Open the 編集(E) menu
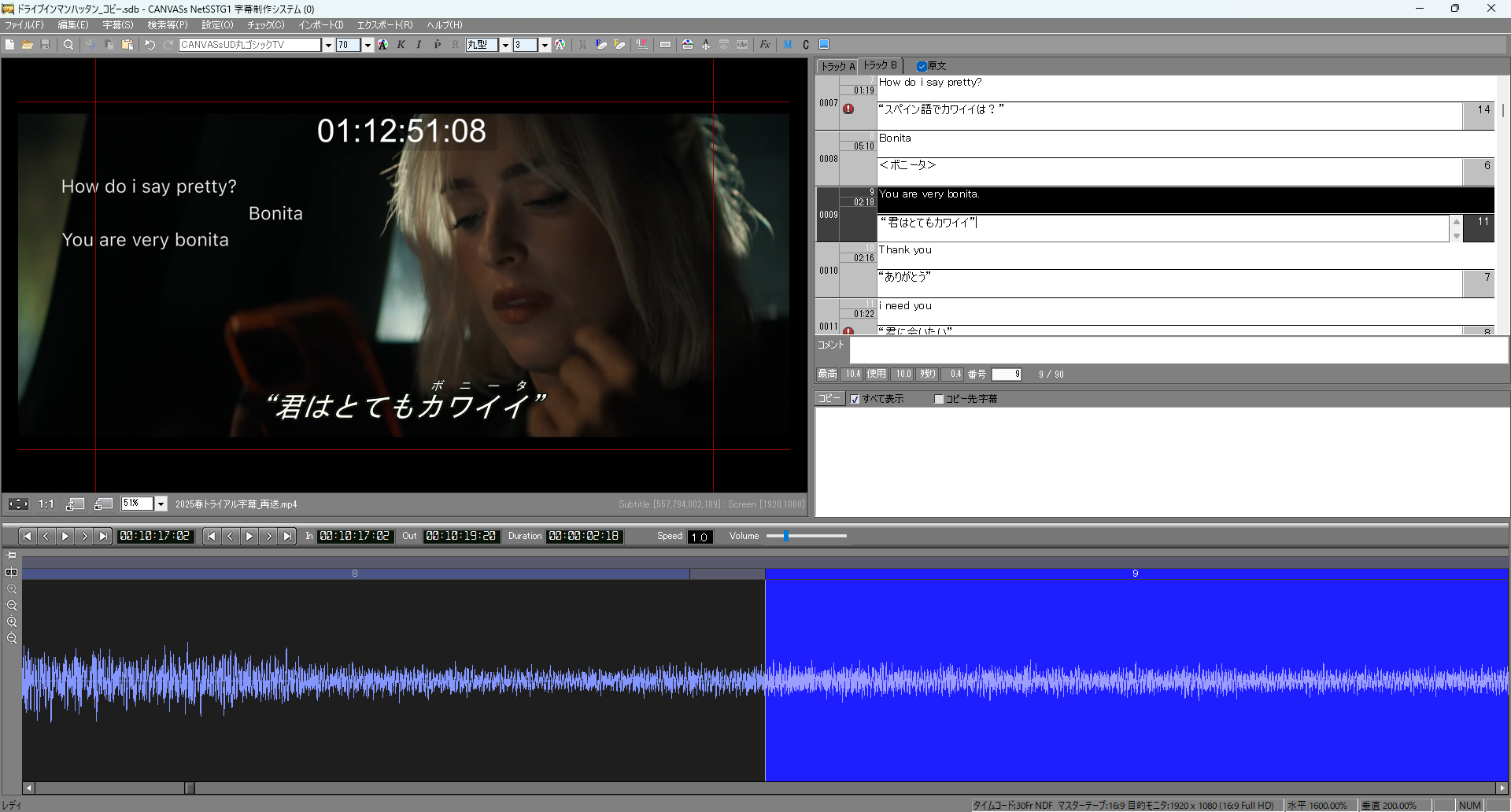This screenshot has height=812, width=1511. (73, 25)
